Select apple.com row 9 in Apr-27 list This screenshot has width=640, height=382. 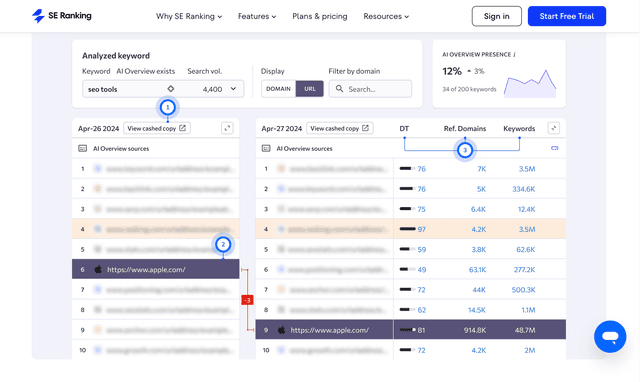(411, 330)
